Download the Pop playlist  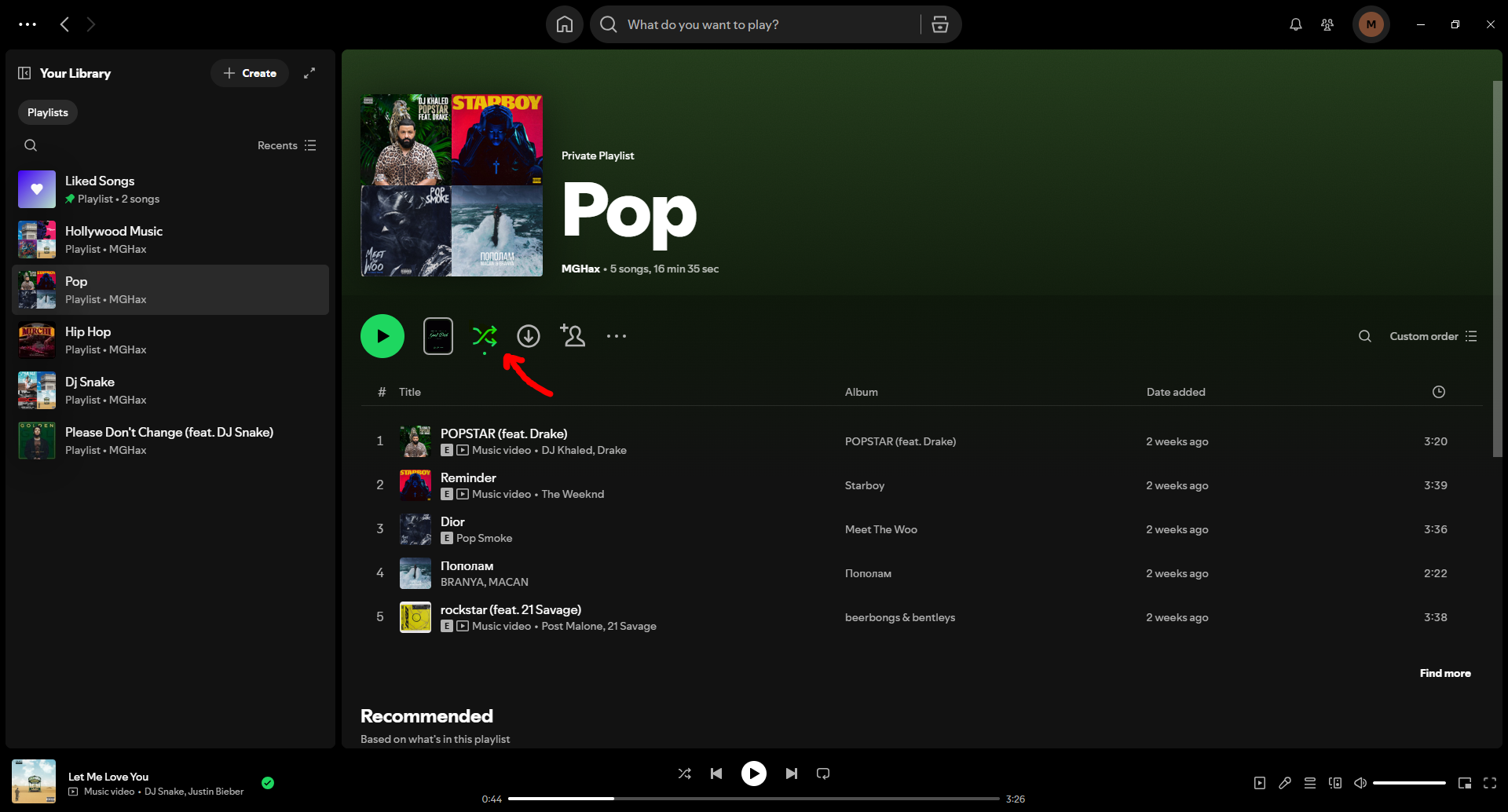click(529, 336)
